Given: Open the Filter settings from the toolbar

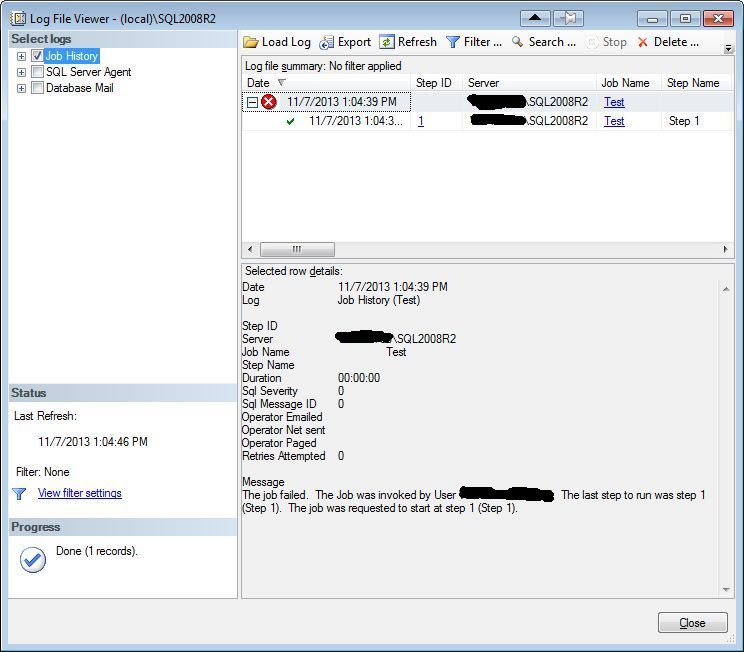Looking at the screenshot, I should 474,42.
